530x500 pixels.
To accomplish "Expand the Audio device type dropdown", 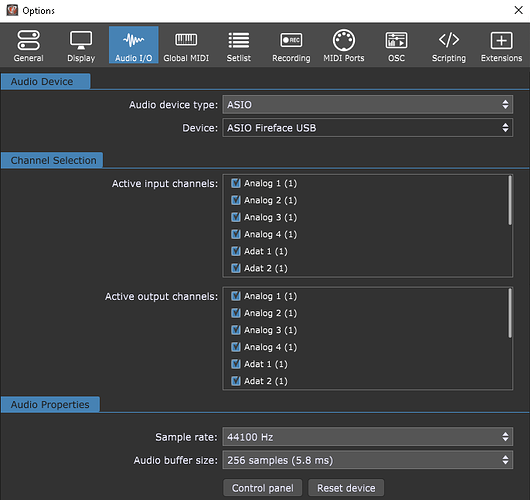I will tap(368, 104).
